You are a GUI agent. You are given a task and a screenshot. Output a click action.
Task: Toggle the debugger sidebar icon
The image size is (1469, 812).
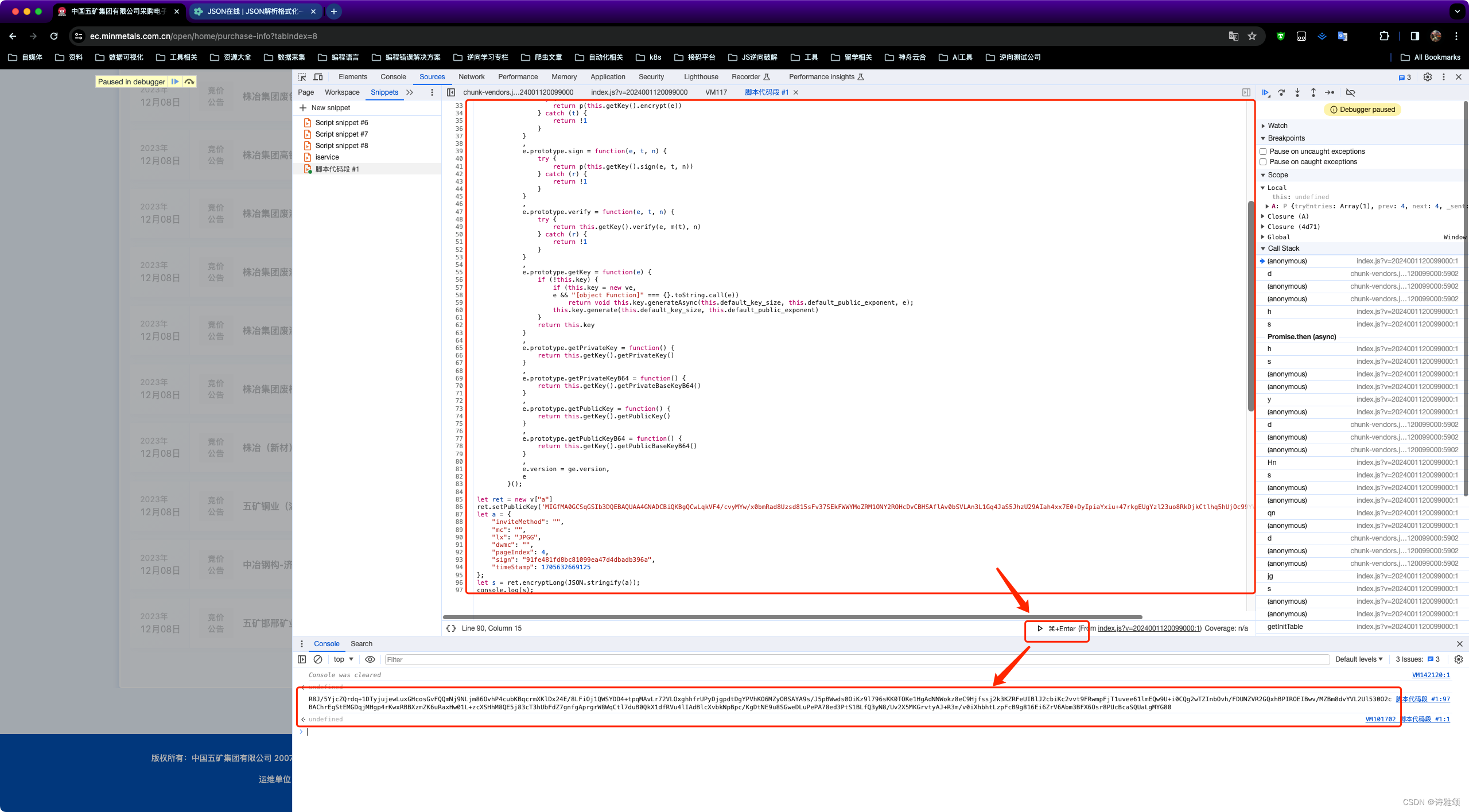pos(1246,92)
